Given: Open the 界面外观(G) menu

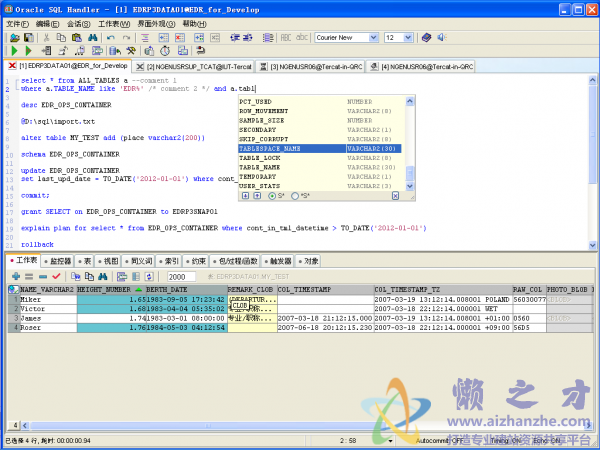Looking at the screenshot, I should pos(156,24).
